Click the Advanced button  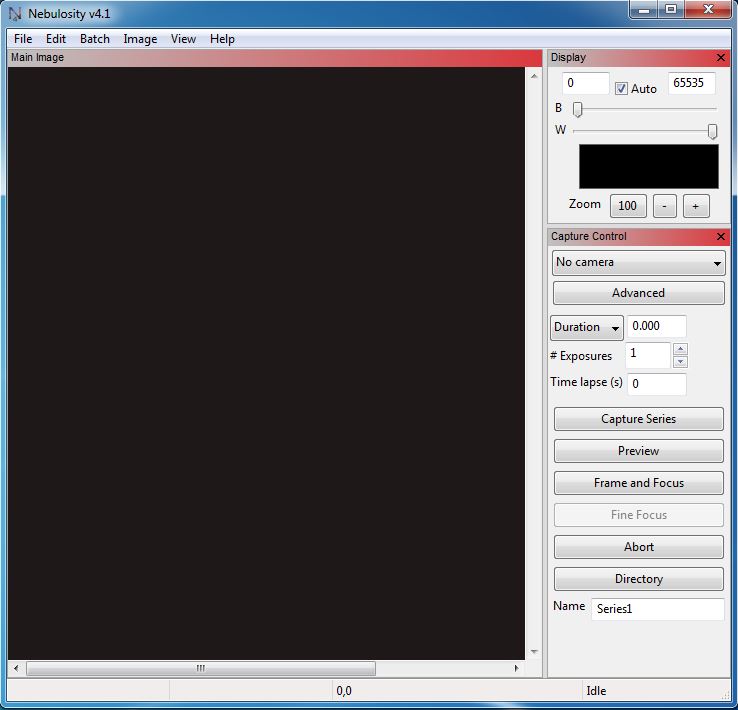coord(639,293)
